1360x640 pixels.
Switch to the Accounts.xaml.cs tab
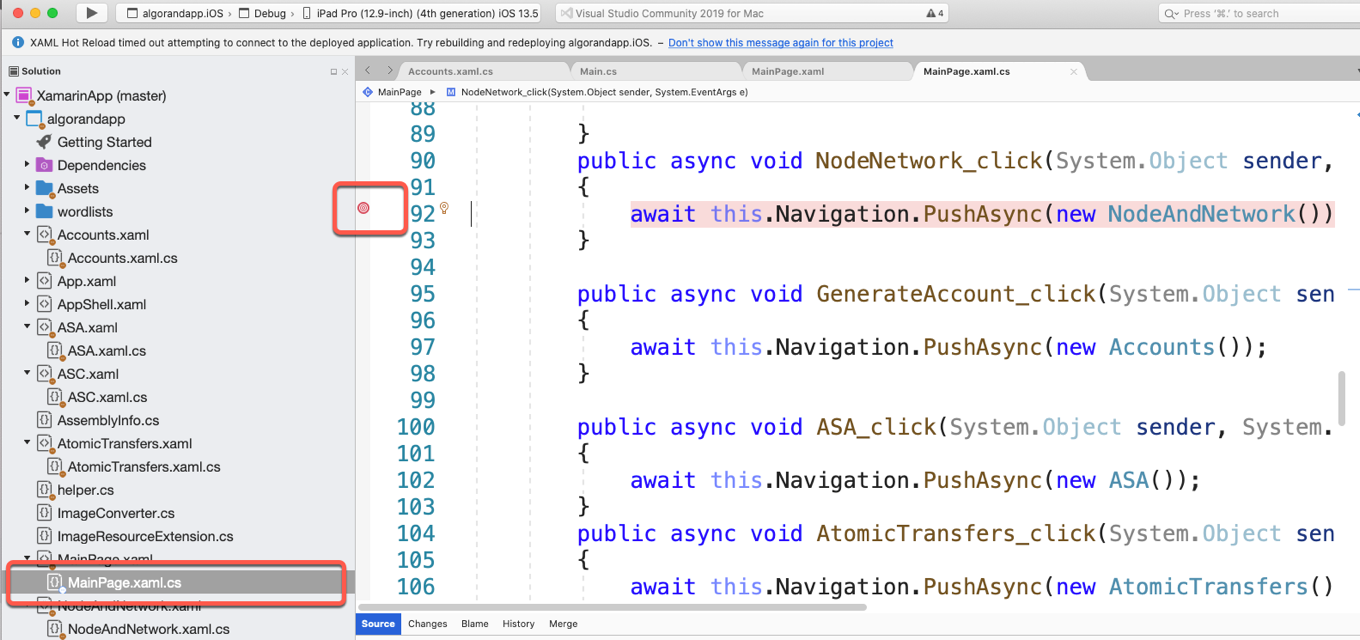point(450,72)
